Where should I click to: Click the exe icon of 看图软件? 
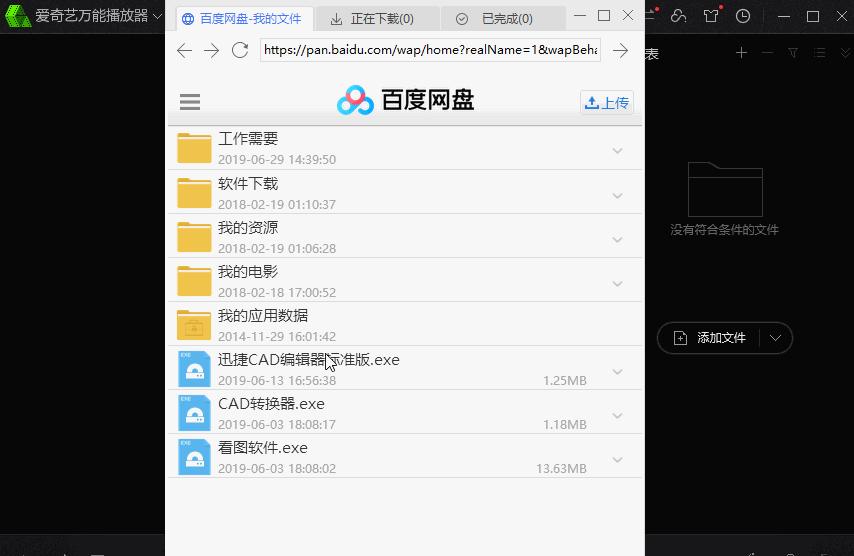tap(194, 457)
